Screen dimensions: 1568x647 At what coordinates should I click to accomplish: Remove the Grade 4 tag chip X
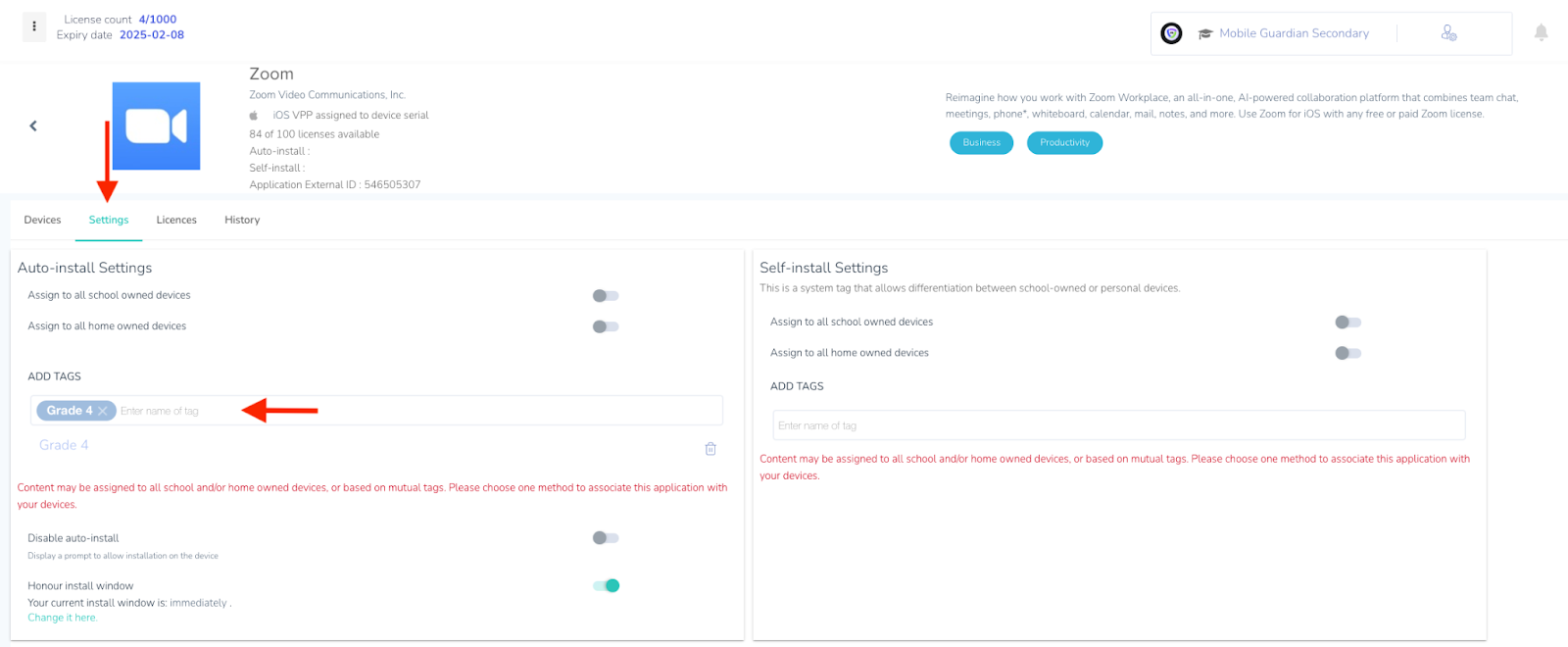[102, 411]
